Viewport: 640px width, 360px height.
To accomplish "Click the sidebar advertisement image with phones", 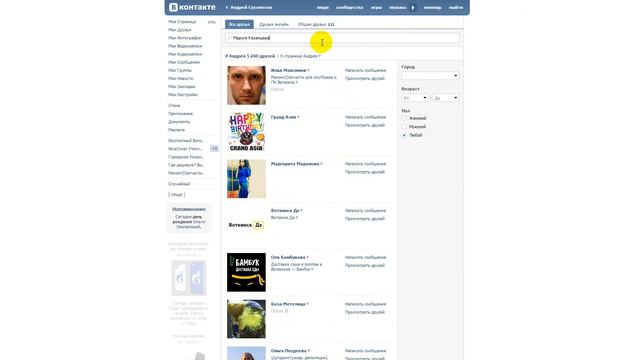I will point(189,278).
